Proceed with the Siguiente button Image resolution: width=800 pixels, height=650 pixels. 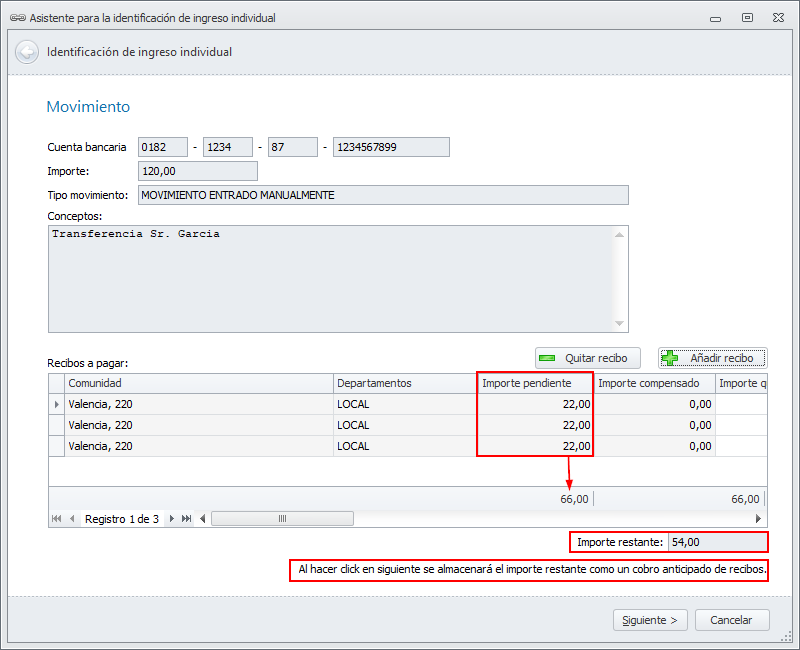point(650,620)
